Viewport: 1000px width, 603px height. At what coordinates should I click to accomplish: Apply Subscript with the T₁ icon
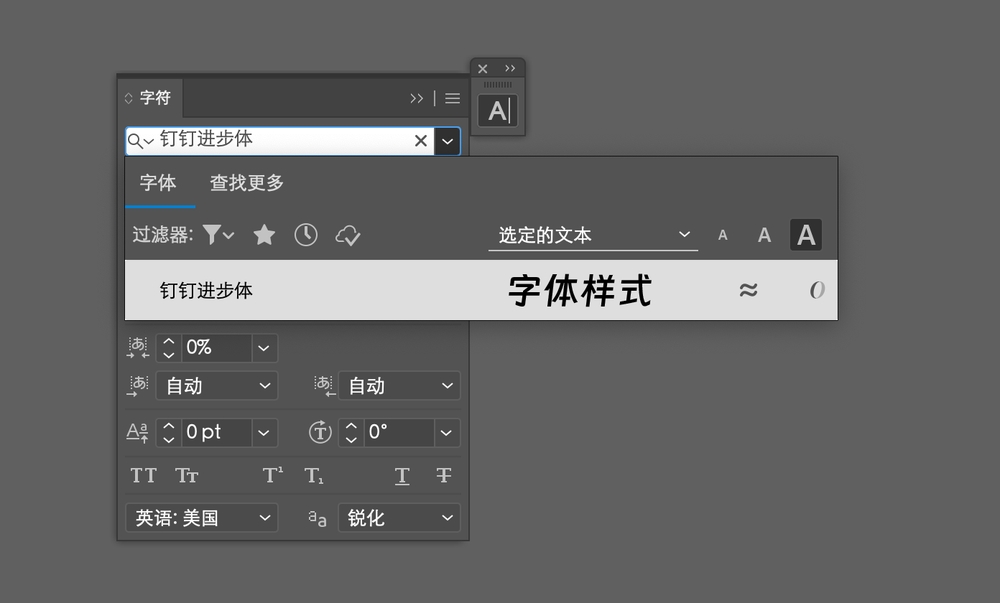[x=313, y=475]
